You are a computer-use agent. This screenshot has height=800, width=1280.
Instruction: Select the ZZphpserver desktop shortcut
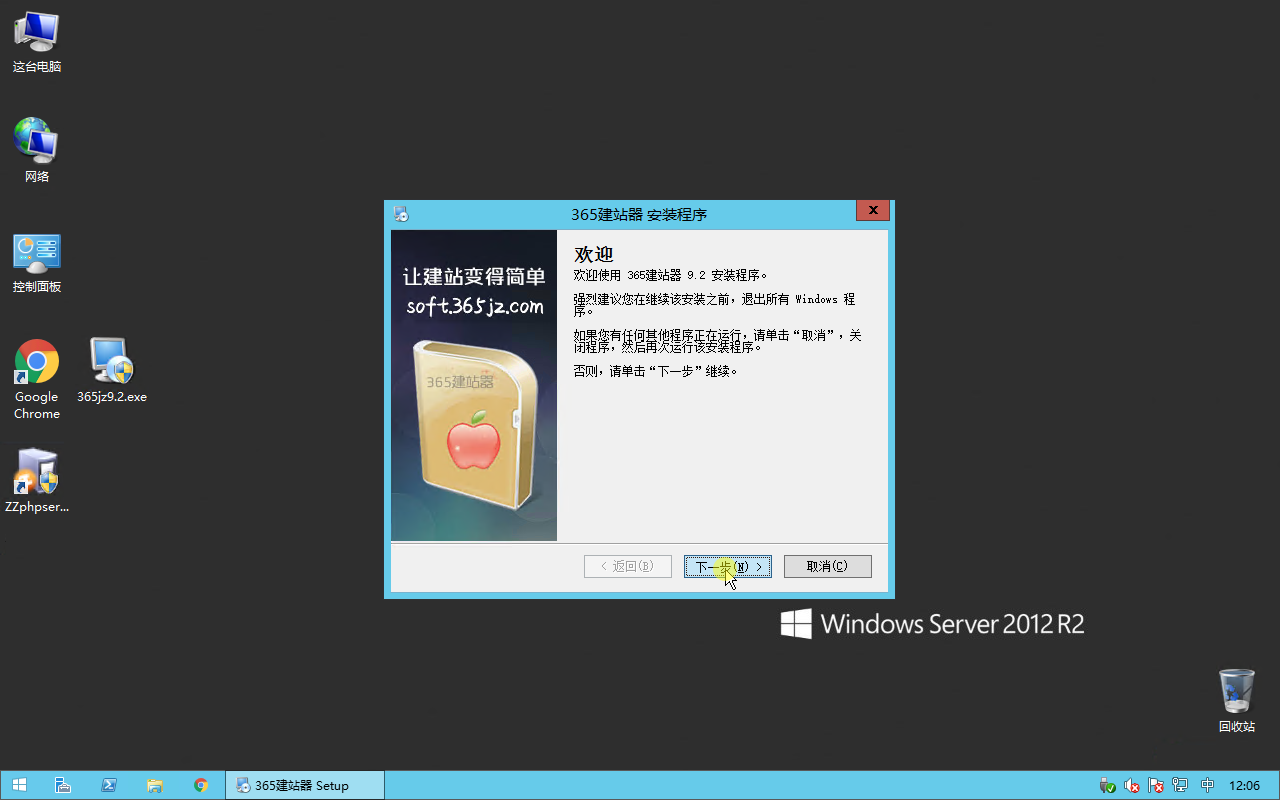(37, 481)
